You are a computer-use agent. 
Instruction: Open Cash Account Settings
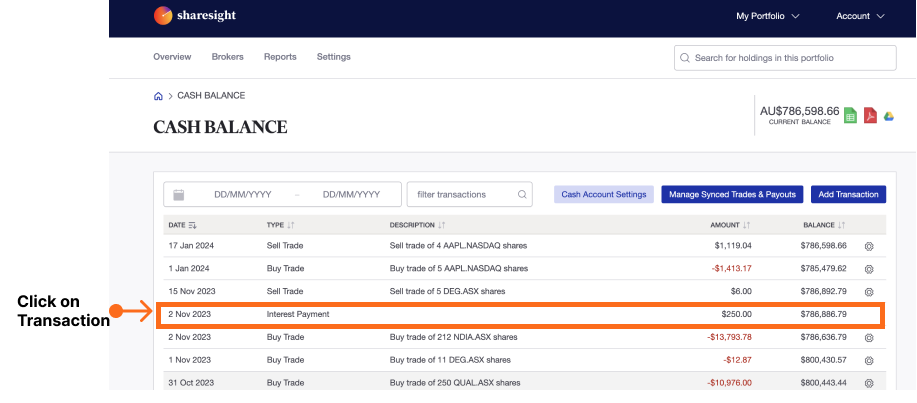point(604,194)
